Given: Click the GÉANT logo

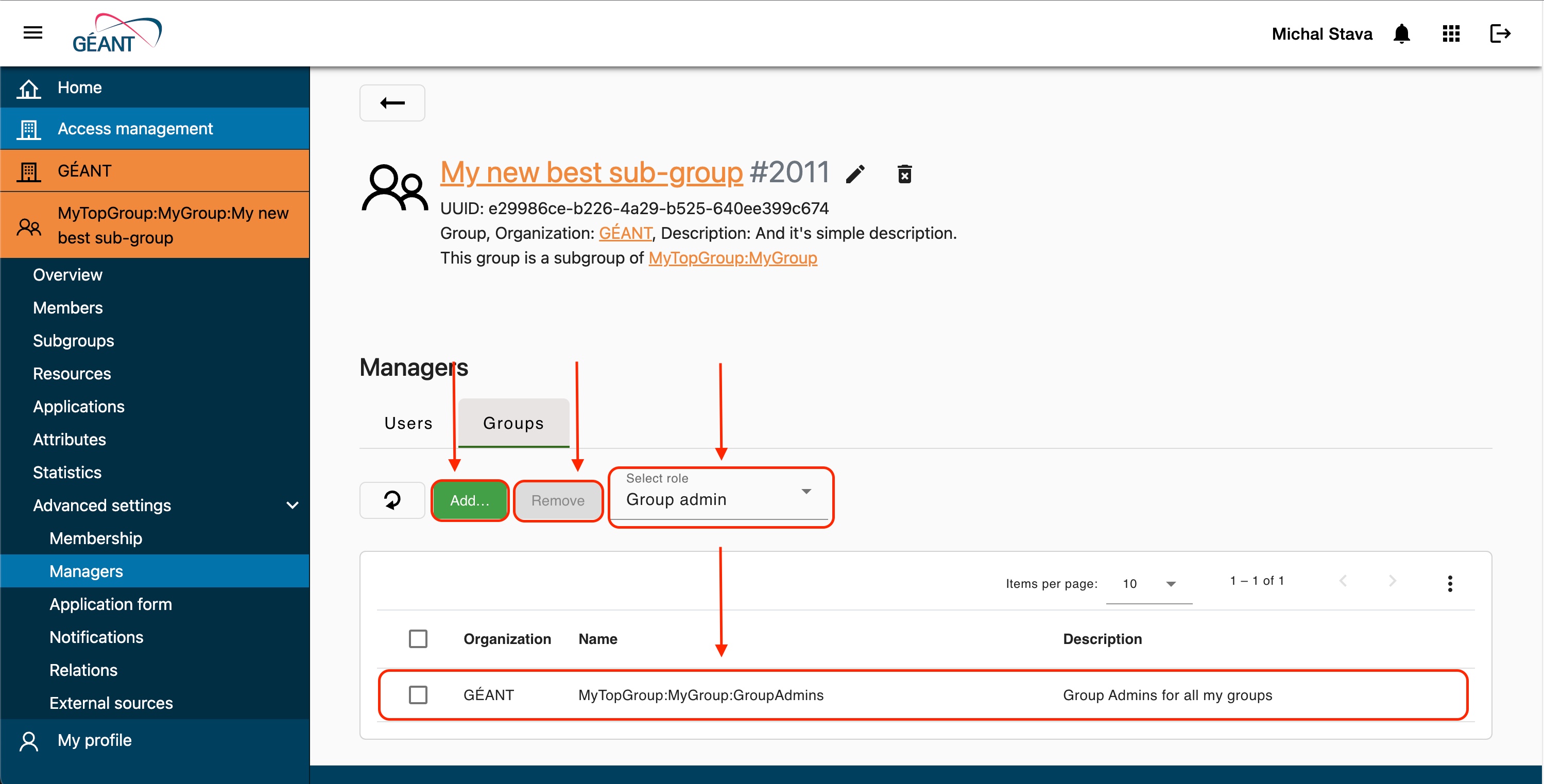Looking at the screenshot, I should pyautogui.click(x=117, y=33).
